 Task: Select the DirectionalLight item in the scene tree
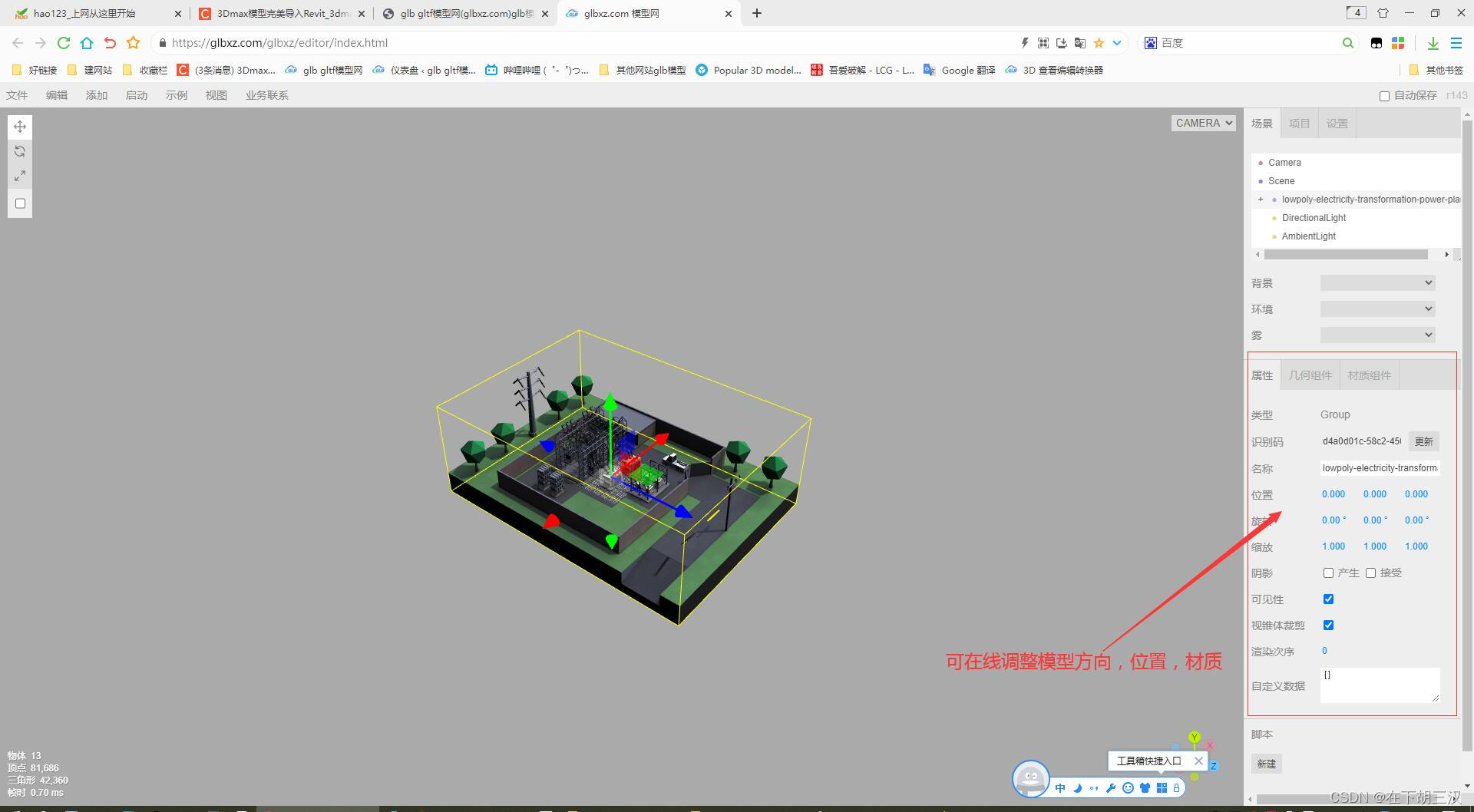pyautogui.click(x=1314, y=218)
